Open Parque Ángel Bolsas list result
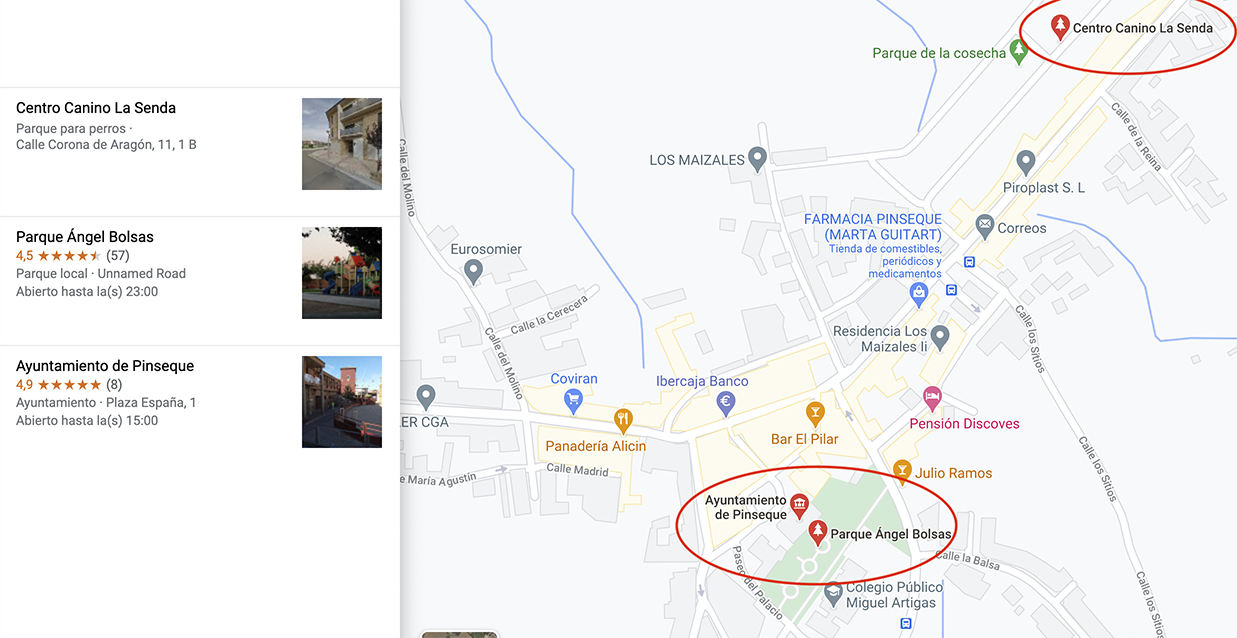The width and height of the screenshot is (1237, 638). [200, 281]
